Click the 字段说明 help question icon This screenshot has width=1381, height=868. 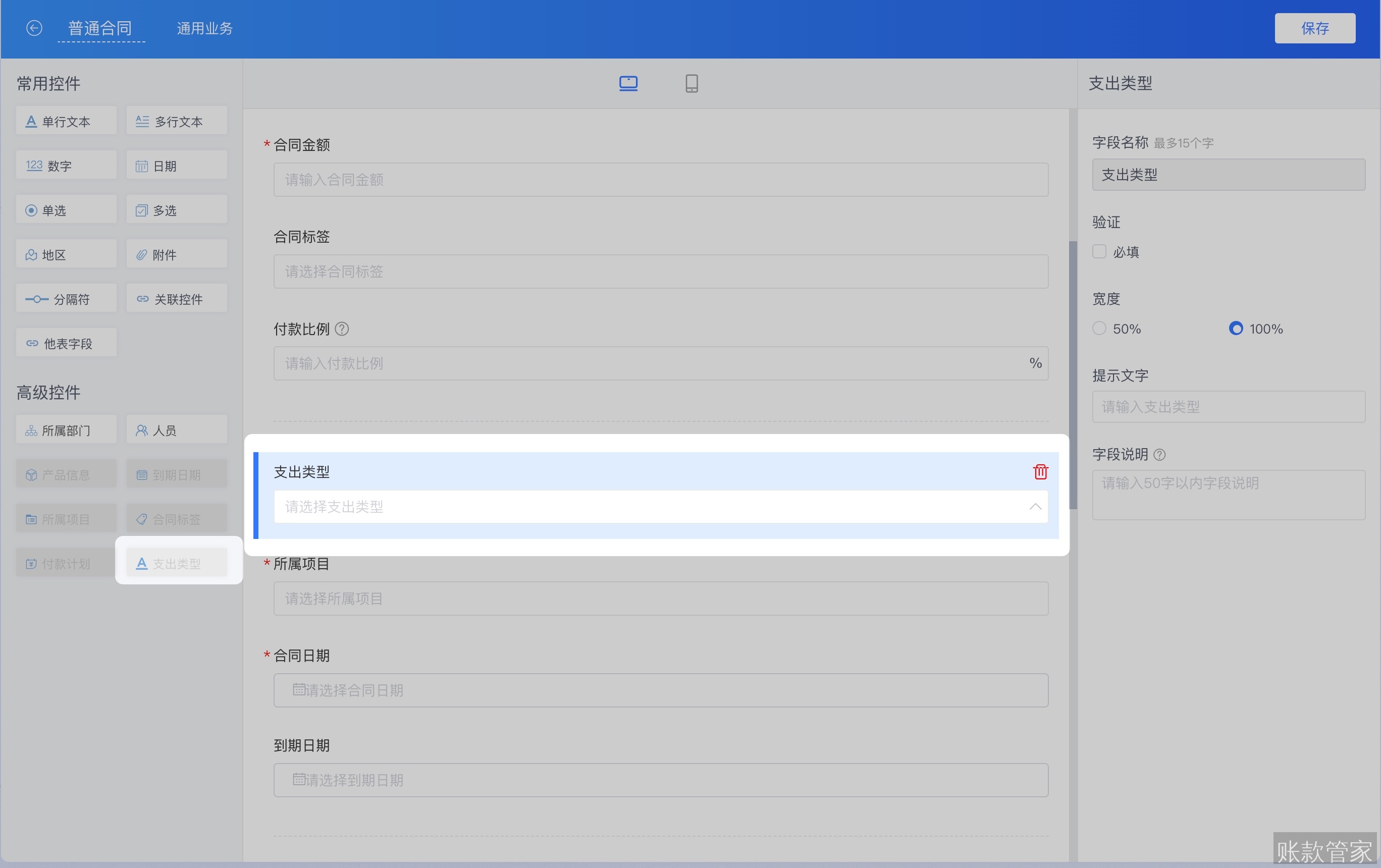coord(1159,455)
